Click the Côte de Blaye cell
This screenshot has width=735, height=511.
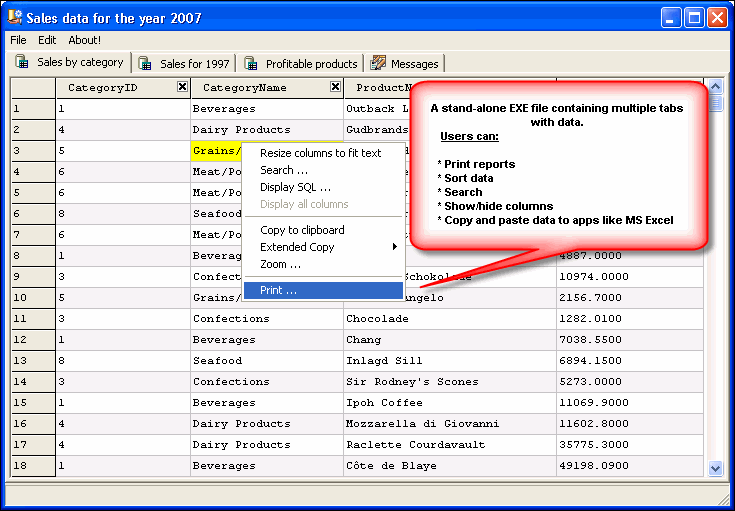click(450, 466)
